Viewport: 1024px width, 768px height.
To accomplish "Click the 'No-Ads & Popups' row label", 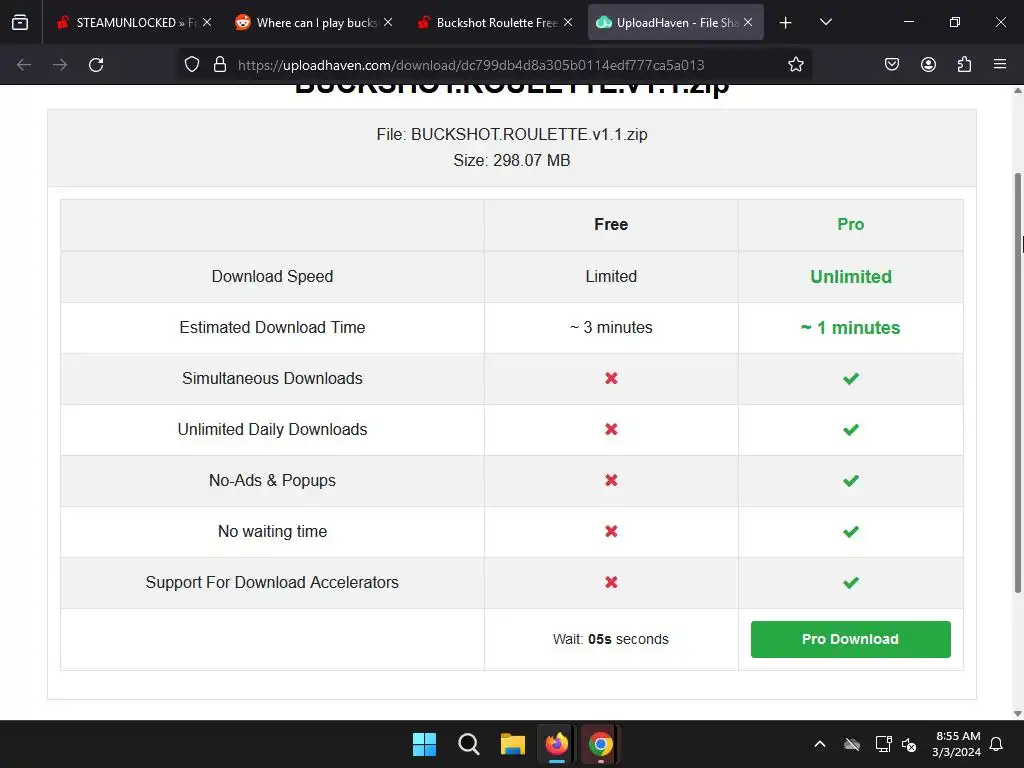I will pos(272,480).
